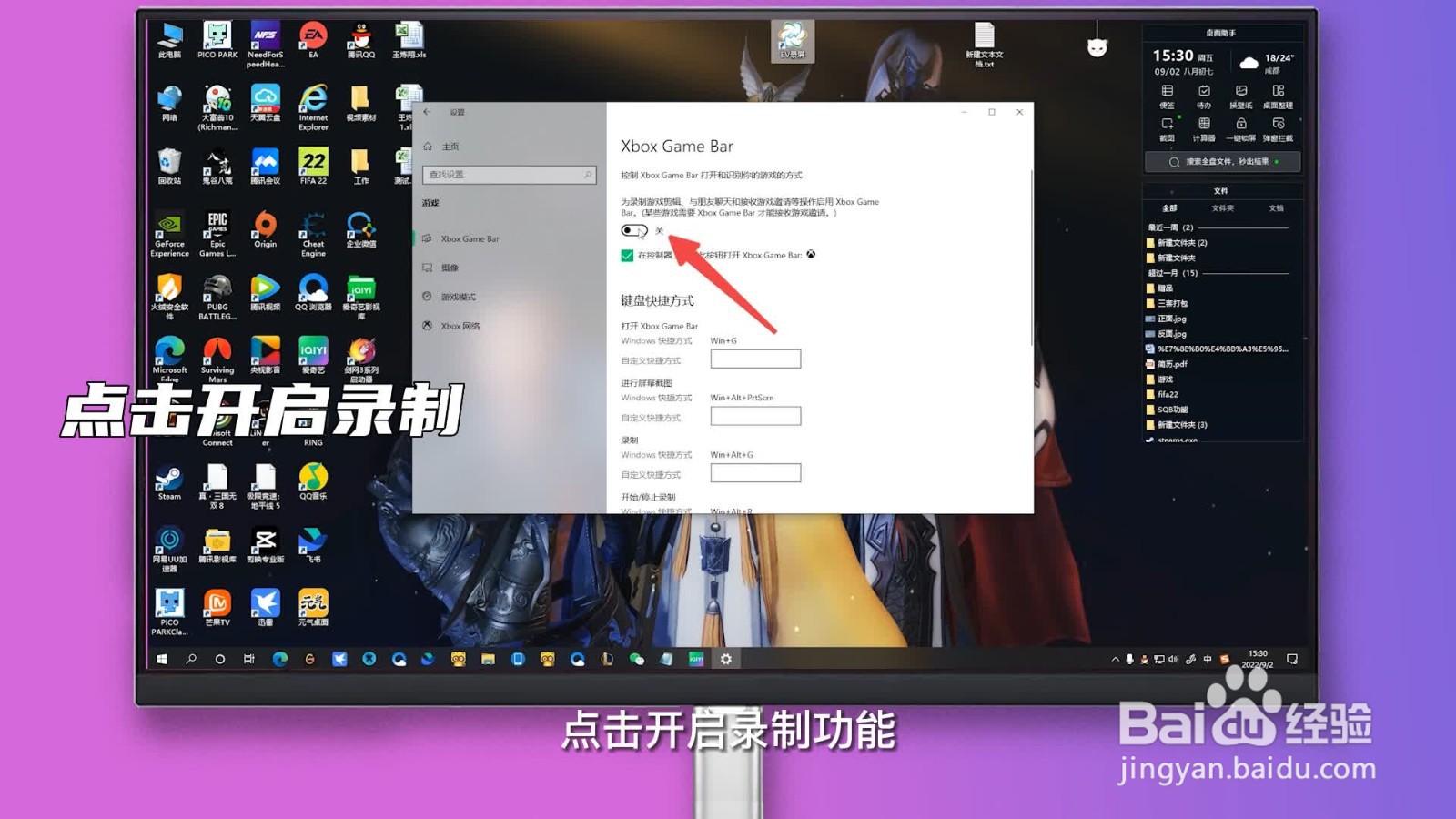This screenshot has height=819, width=1456.
Task: Open the 此电脑 desktop icon
Action: pos(169,41)
